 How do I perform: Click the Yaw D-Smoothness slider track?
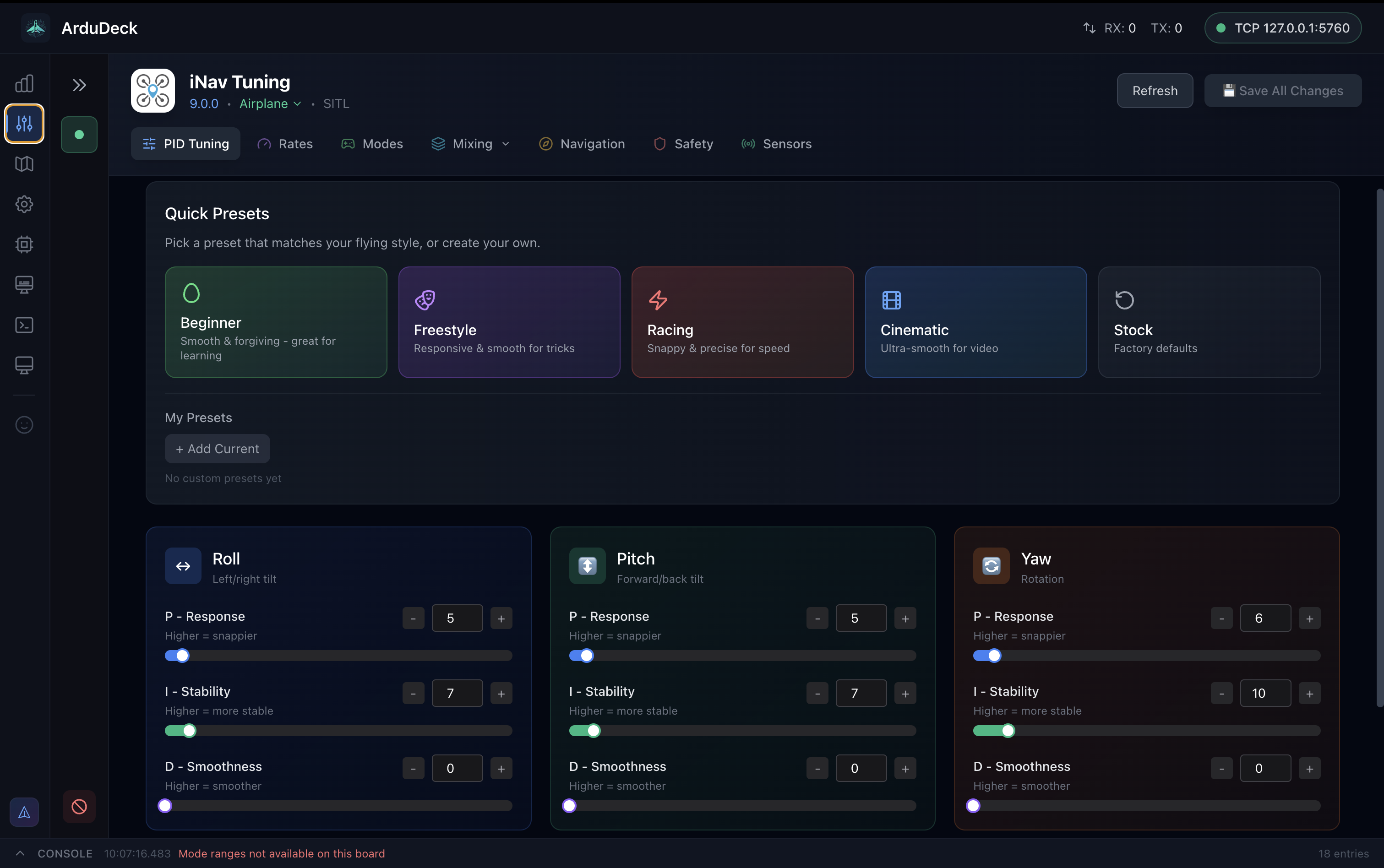(1147, 806)
